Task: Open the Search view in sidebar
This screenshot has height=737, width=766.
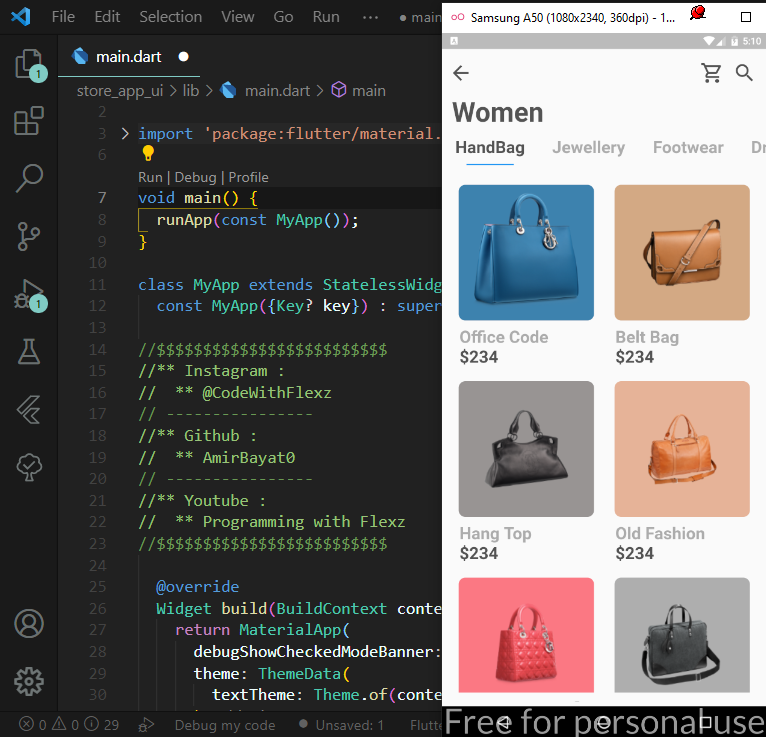Action: pyautogui.click(x=28, y=179)
